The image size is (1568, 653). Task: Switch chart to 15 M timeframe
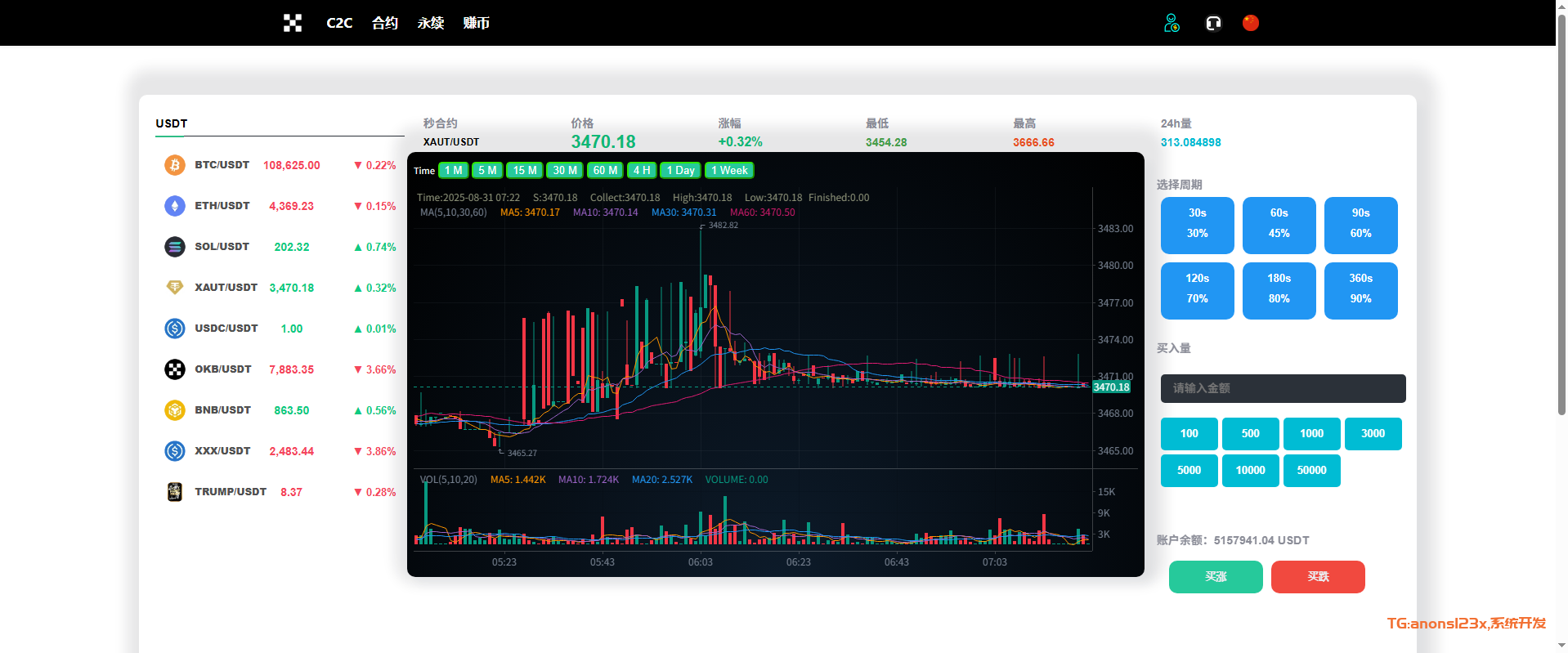tap(525, 170)
